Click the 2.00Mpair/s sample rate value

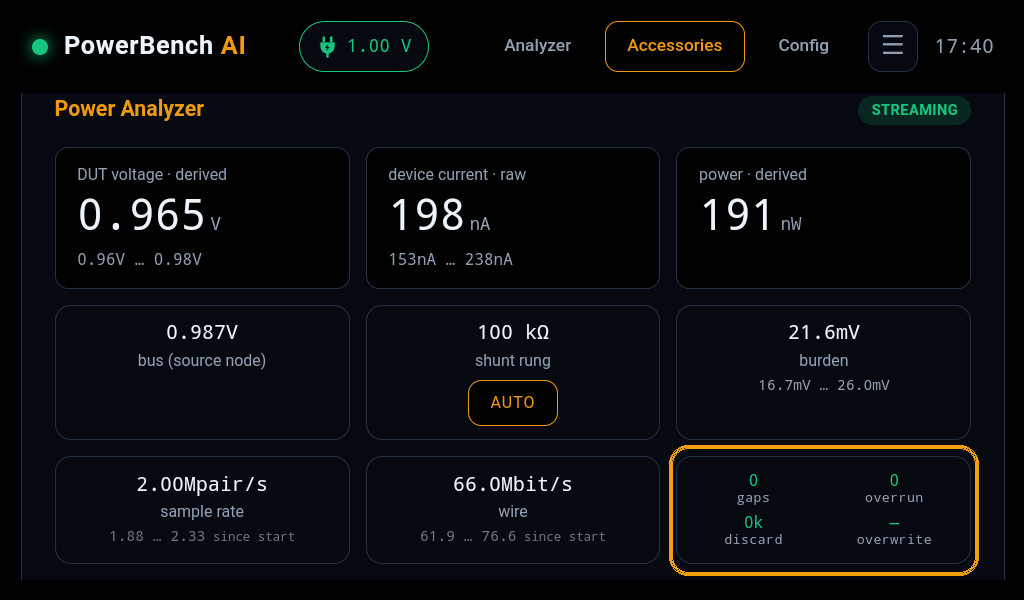coord(202,484)
